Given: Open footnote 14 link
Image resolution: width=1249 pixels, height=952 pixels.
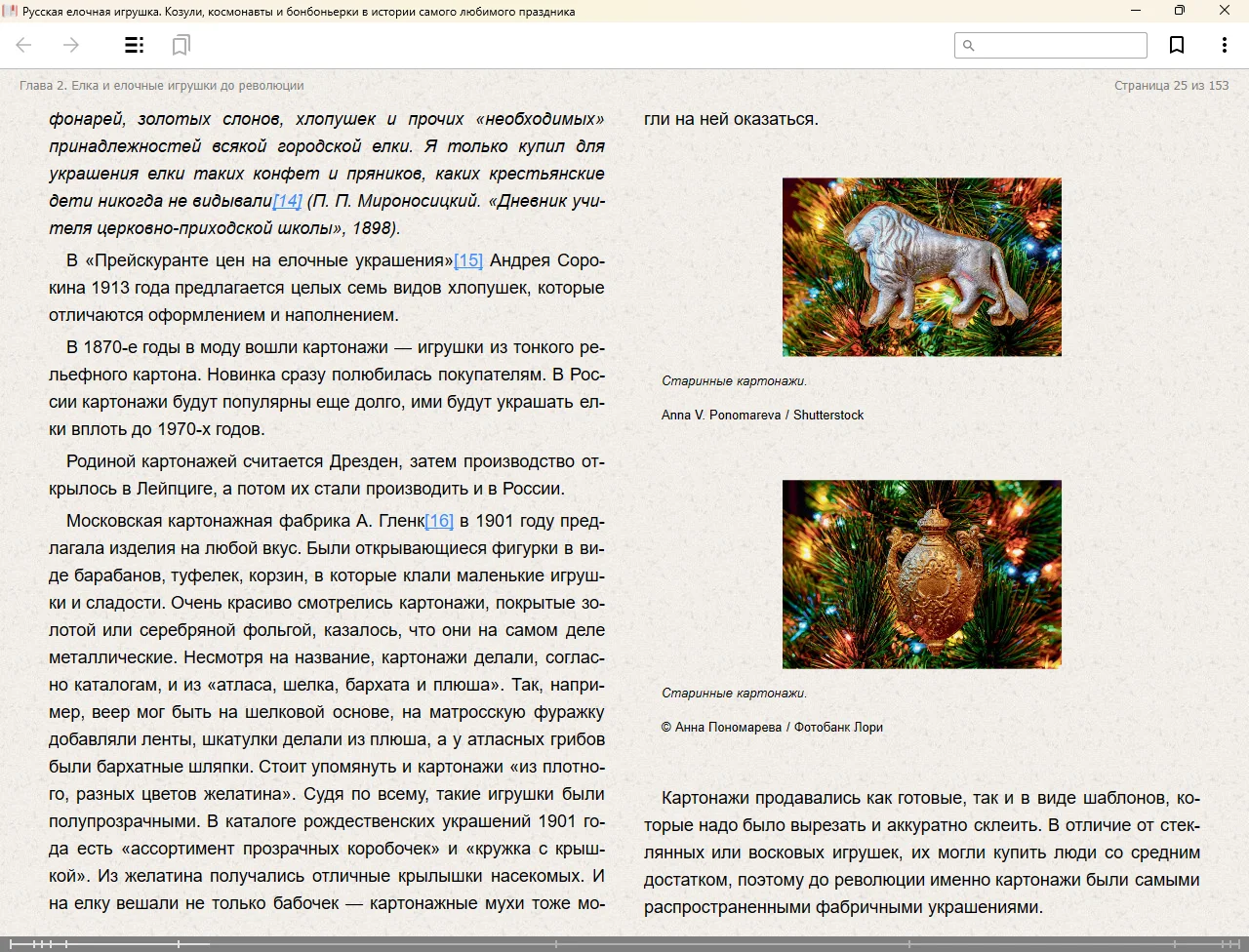Looking at the screenshot, I should pyautogui.click(x=287, y=201).
